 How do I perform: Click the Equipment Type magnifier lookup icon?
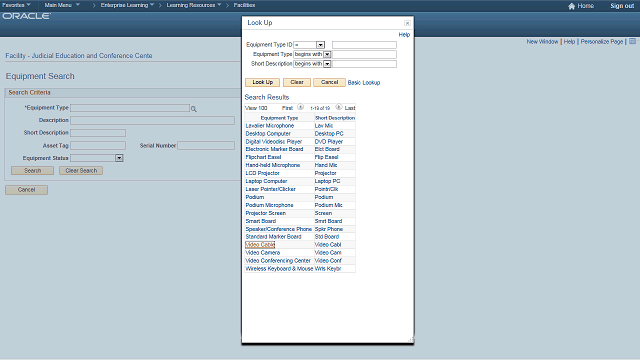(x=193, y=109)
